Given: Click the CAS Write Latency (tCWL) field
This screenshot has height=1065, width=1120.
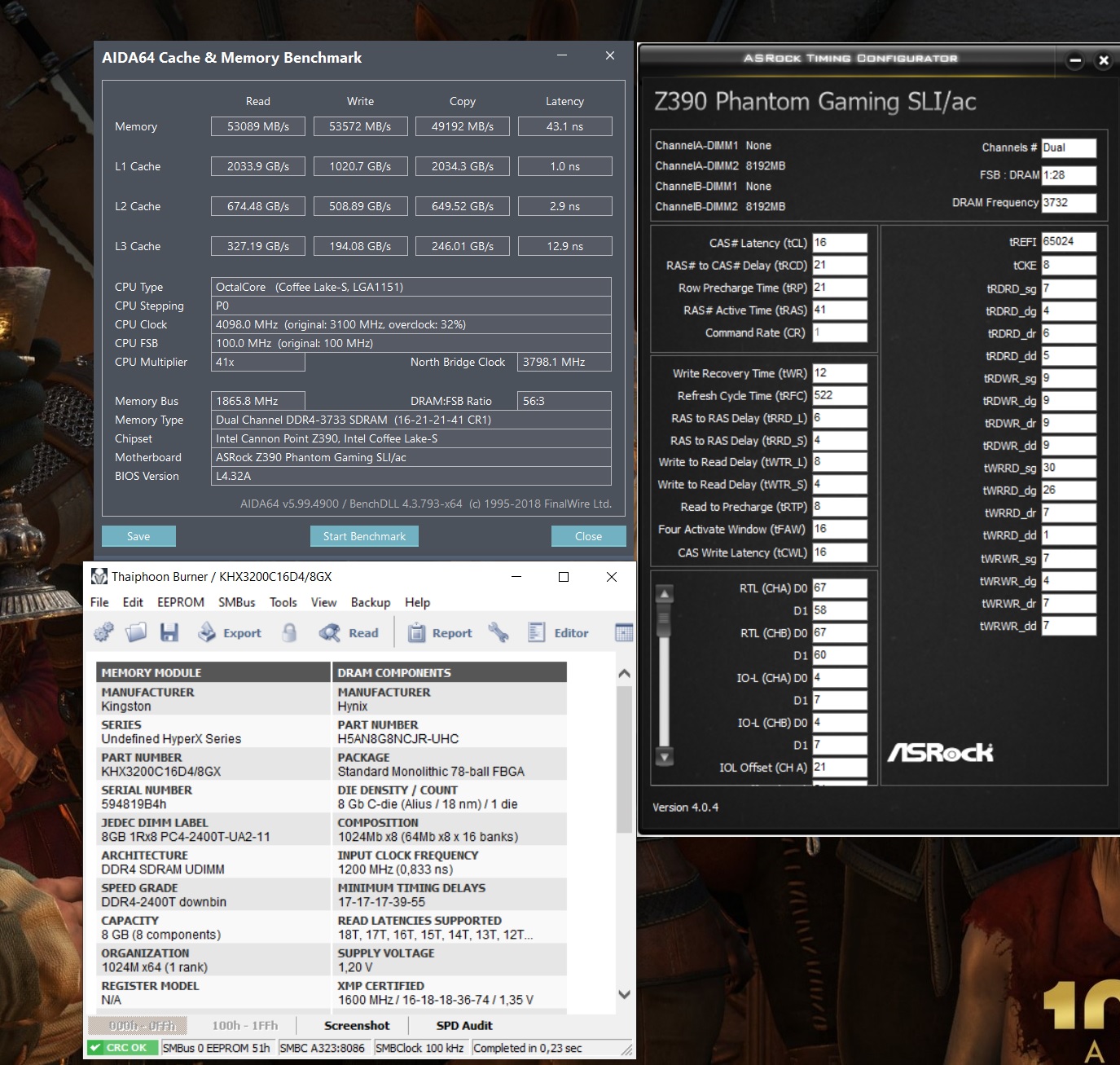Looking at the screenshot, I should coord(840,552).
